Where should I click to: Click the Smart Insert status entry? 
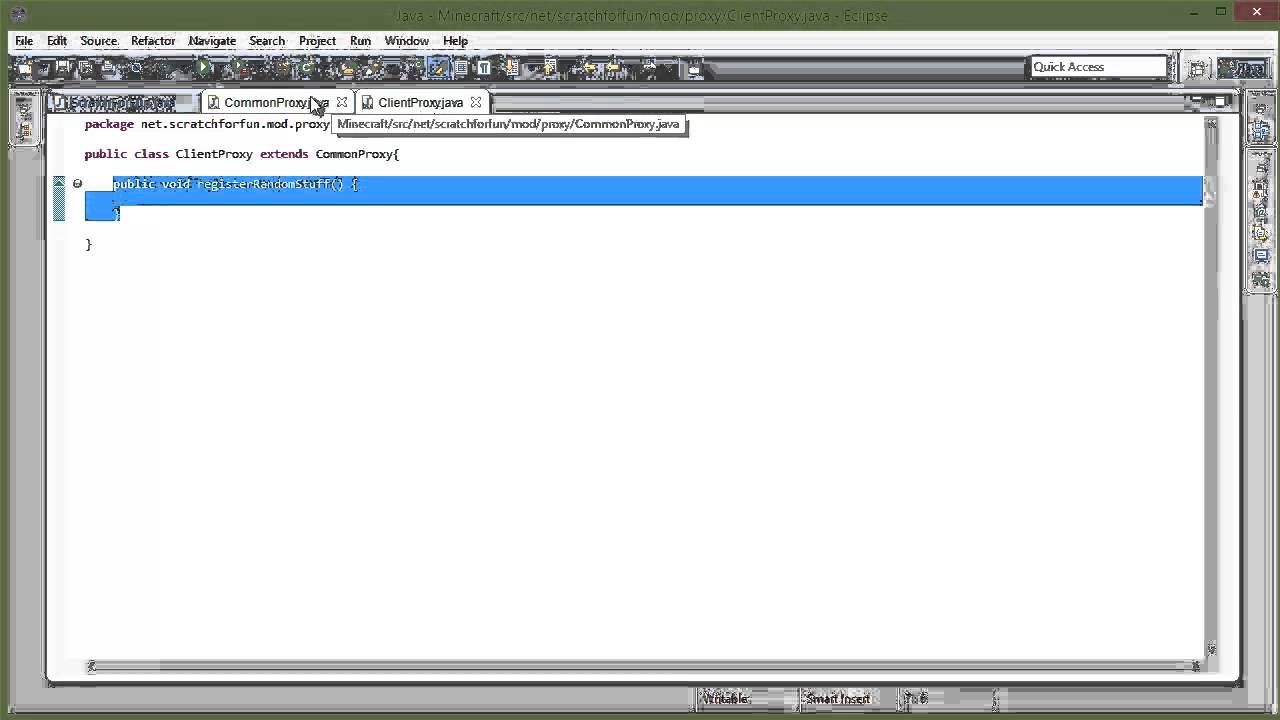tap(838, 698)
